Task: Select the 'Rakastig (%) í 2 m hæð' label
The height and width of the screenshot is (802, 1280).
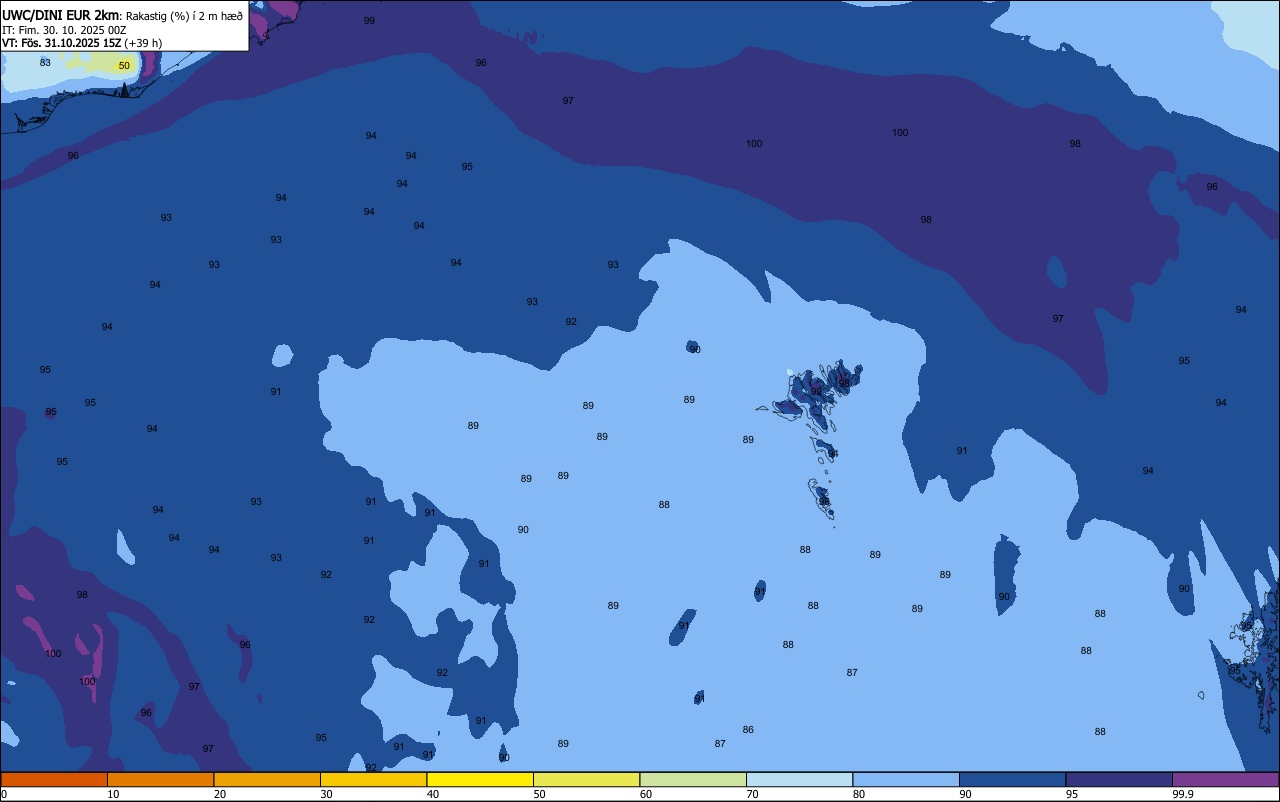Action: point(184,16)
